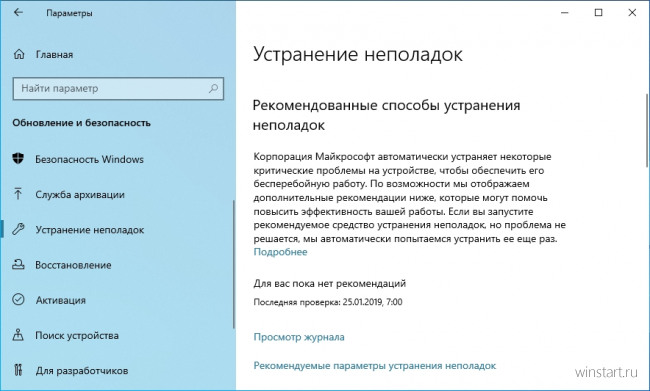Click the developer tools icon beside Для разработчиков

point(18,370)
